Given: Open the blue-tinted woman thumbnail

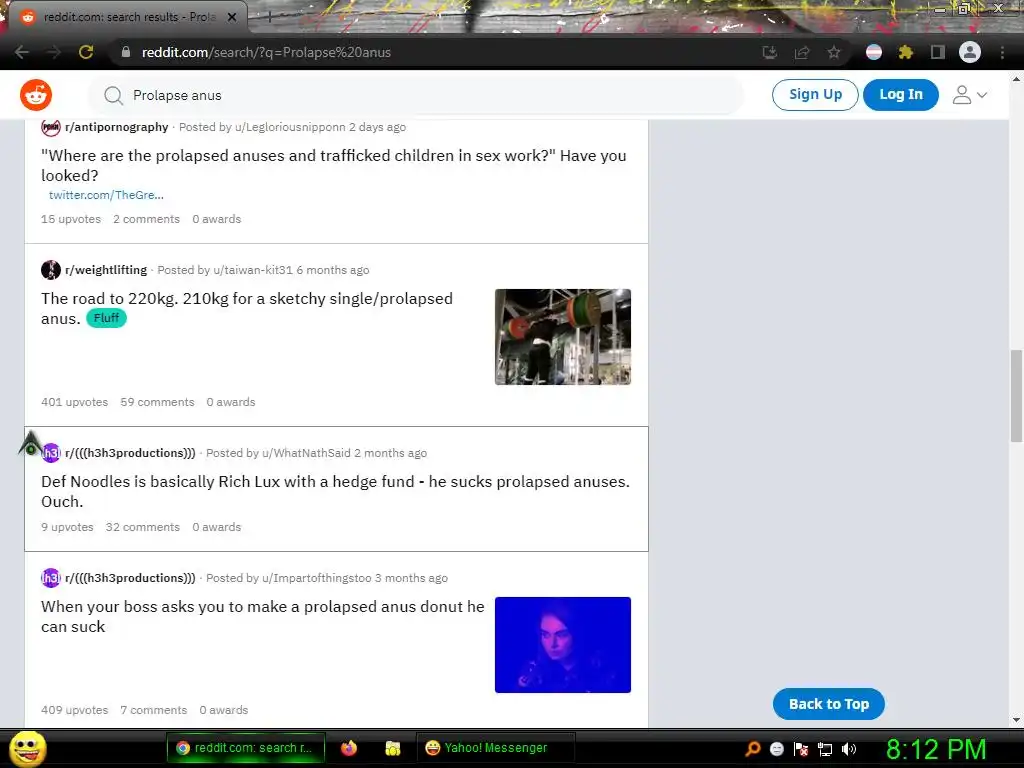Looking at the screenshot, I should pyautogui.click(x=563, y=645).
